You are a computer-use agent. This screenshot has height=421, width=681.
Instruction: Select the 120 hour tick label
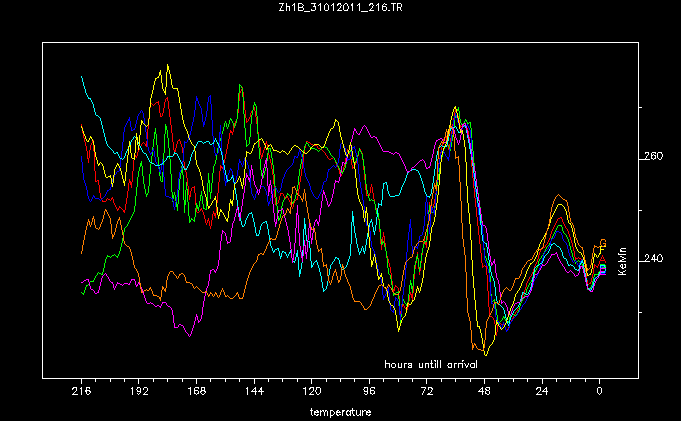[312, 393]
